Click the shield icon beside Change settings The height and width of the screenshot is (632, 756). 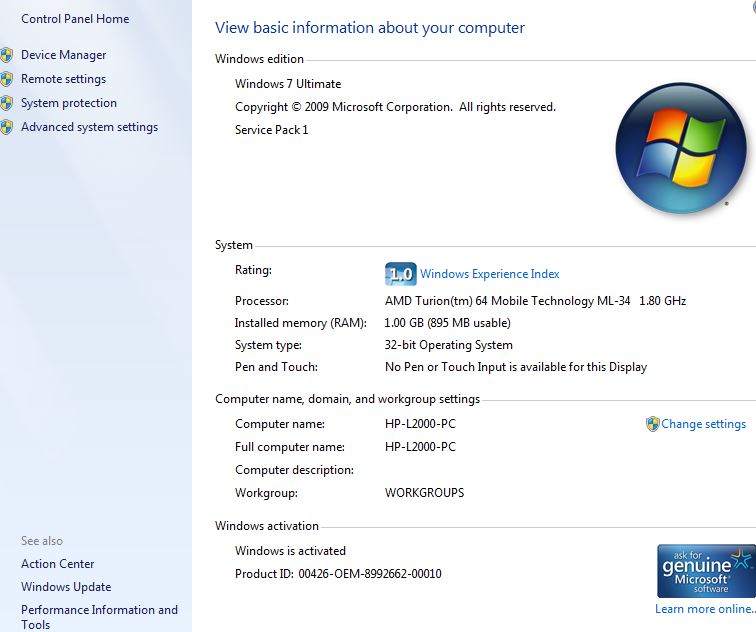[x=652, y=424]
